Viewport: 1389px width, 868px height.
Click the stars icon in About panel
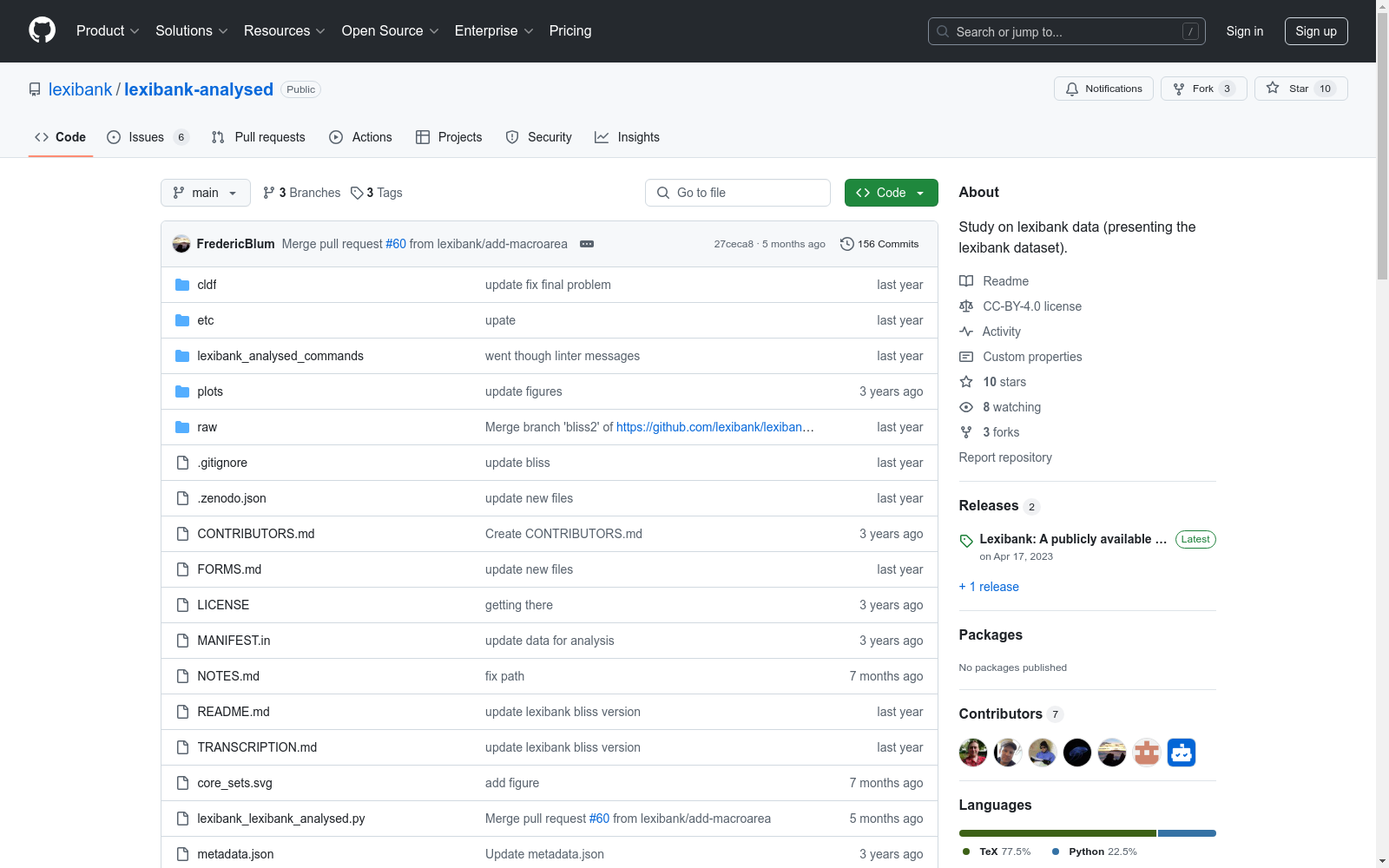[966, 382]
